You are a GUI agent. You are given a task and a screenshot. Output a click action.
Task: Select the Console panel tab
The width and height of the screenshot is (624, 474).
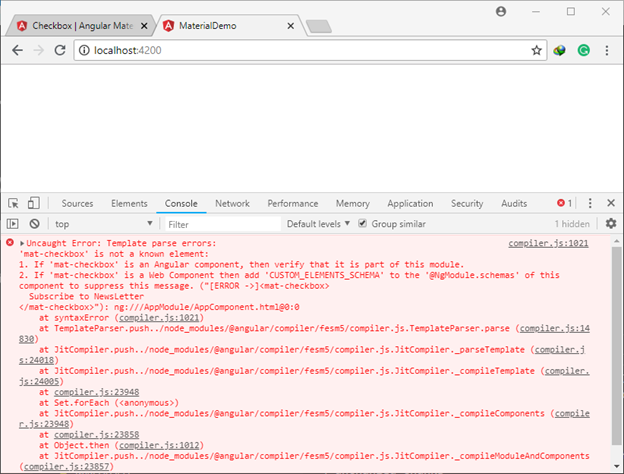tap(181, 203)
